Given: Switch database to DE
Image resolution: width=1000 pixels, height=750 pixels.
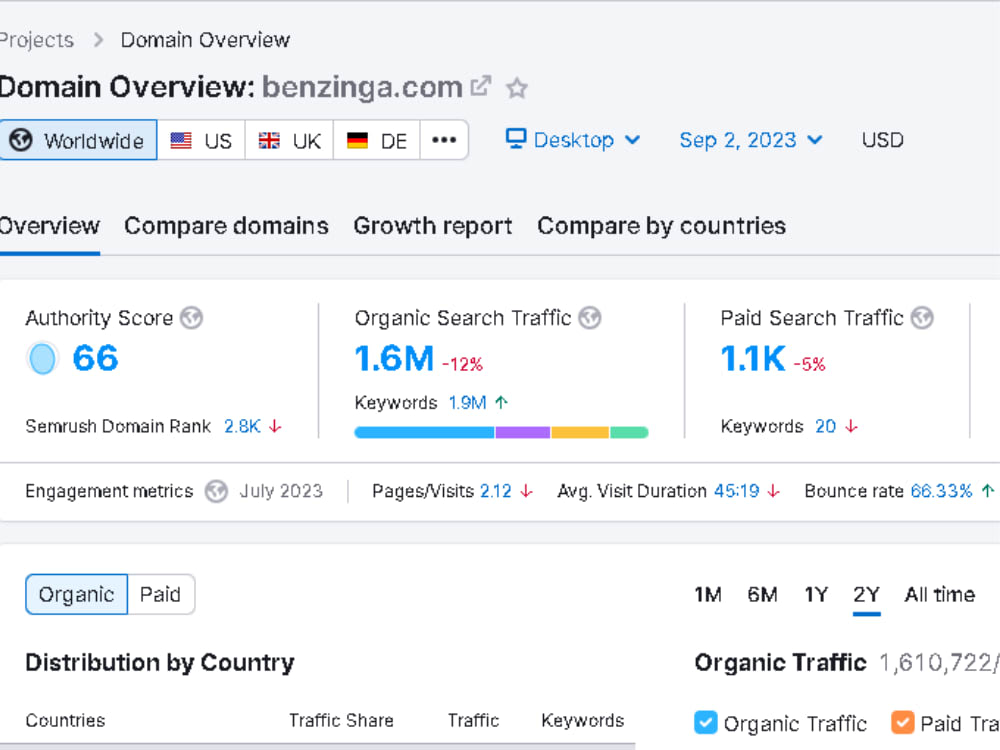Looking at the screenshot, I should (377, 140).
